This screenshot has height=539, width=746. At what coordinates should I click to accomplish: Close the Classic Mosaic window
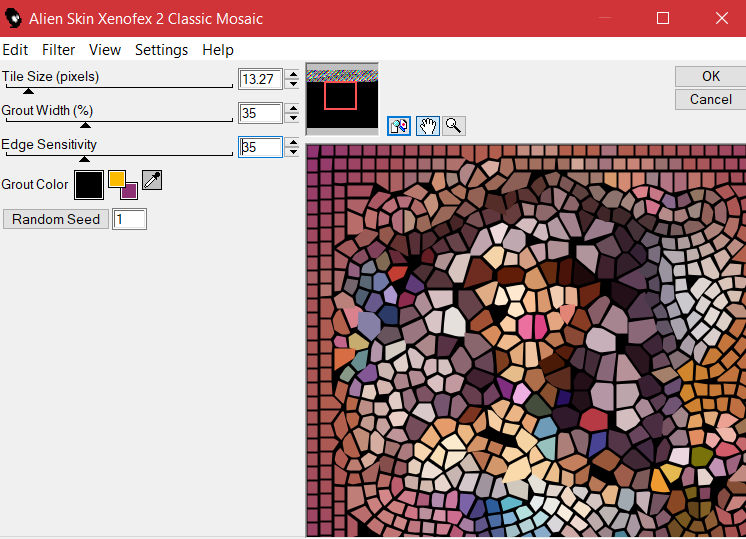tap(722, 18)
